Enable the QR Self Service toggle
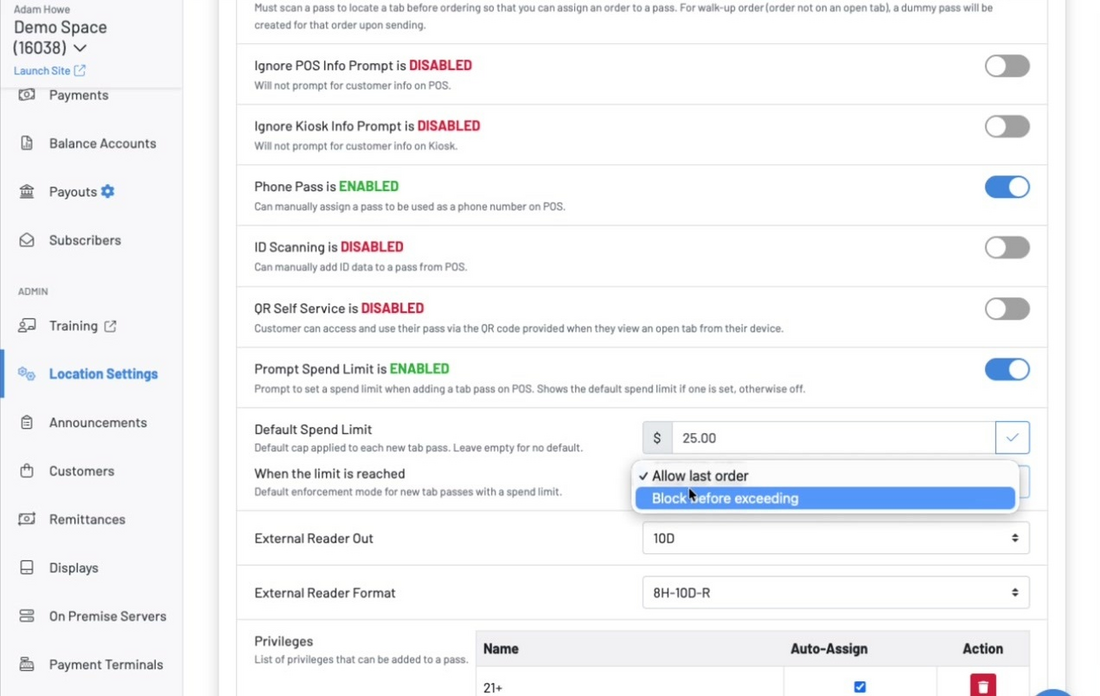 tap(1007, 309)
